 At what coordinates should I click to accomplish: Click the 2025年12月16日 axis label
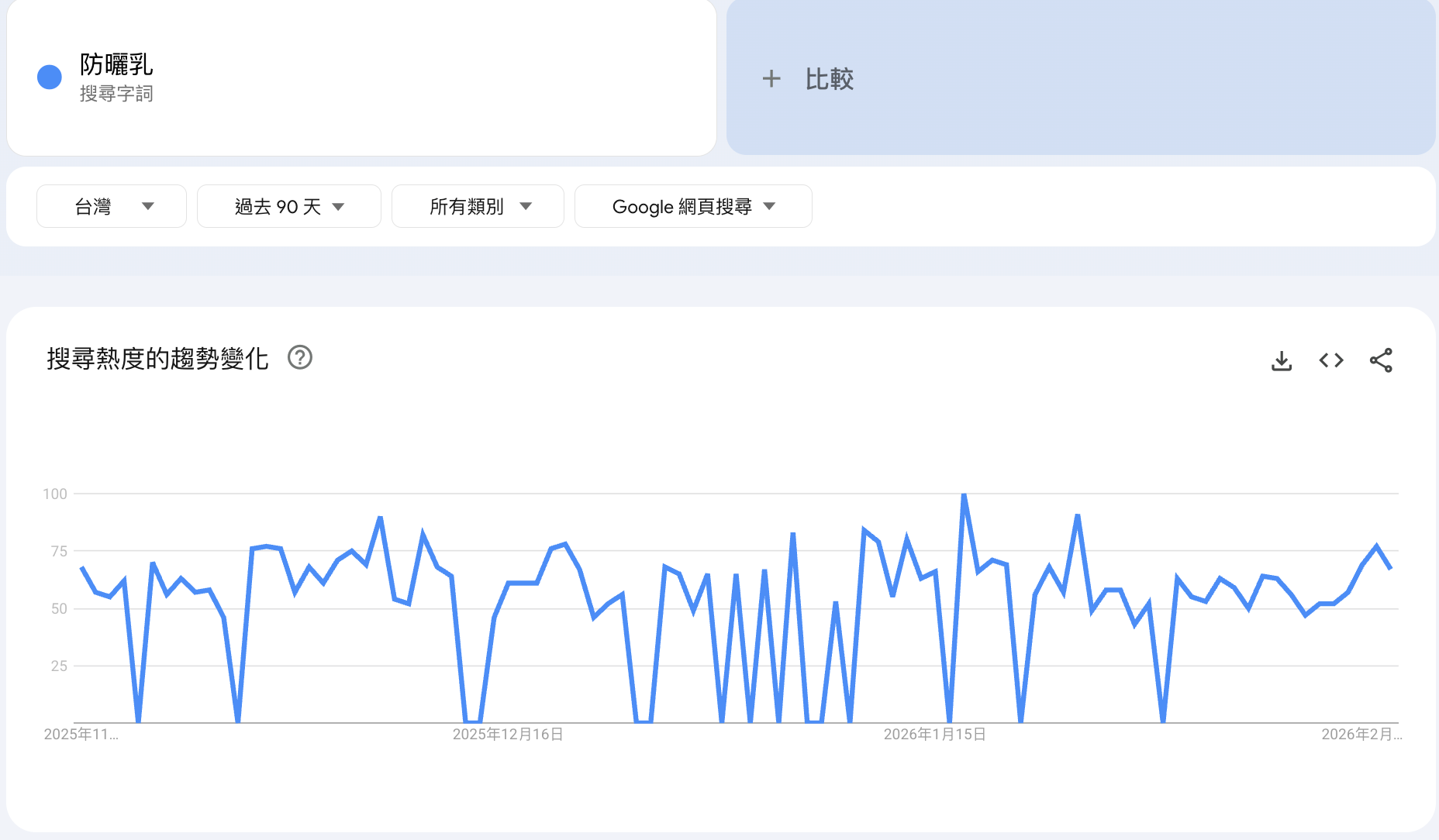point(508,735)
